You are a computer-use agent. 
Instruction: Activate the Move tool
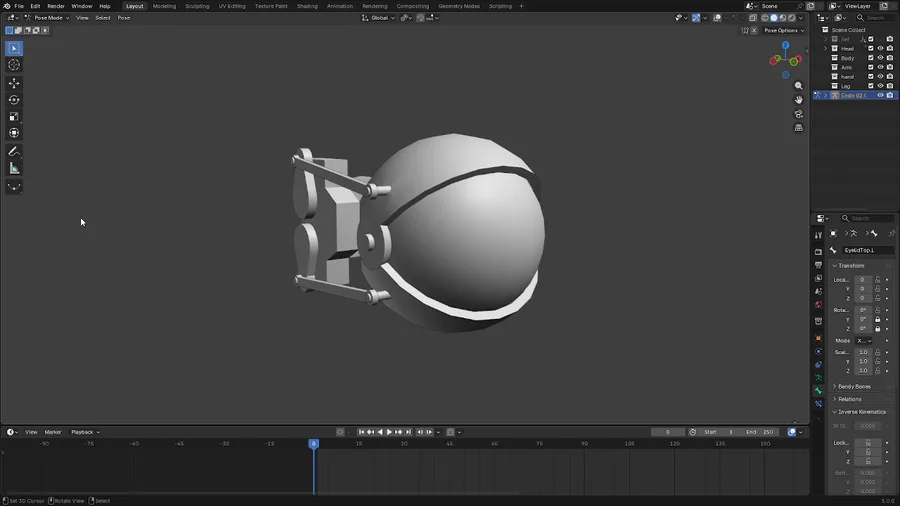point(14,83)
